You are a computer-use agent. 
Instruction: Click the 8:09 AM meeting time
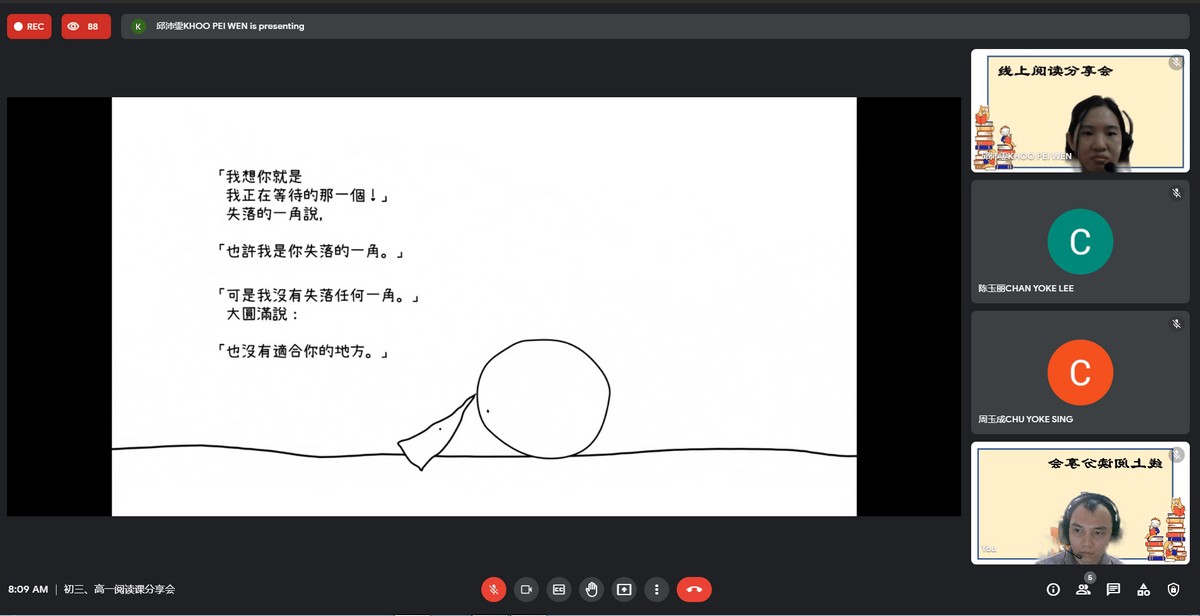coord(28,590)
